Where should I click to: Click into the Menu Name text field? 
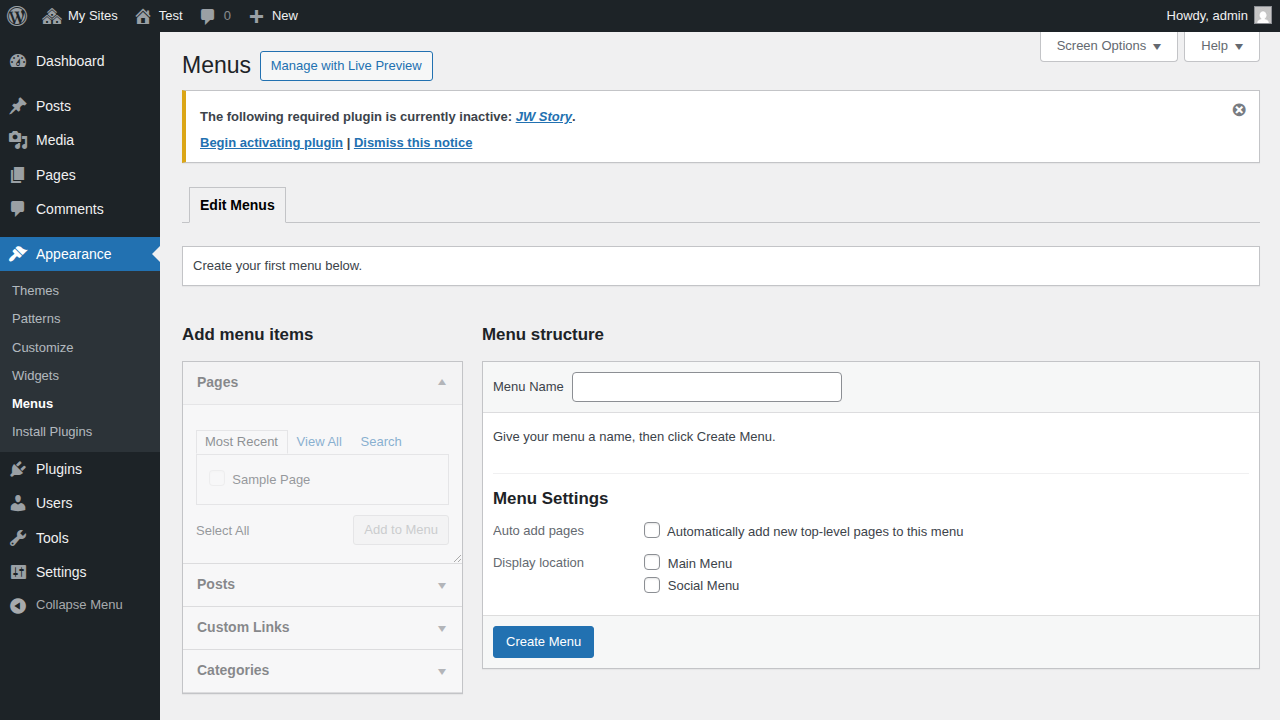706,387
